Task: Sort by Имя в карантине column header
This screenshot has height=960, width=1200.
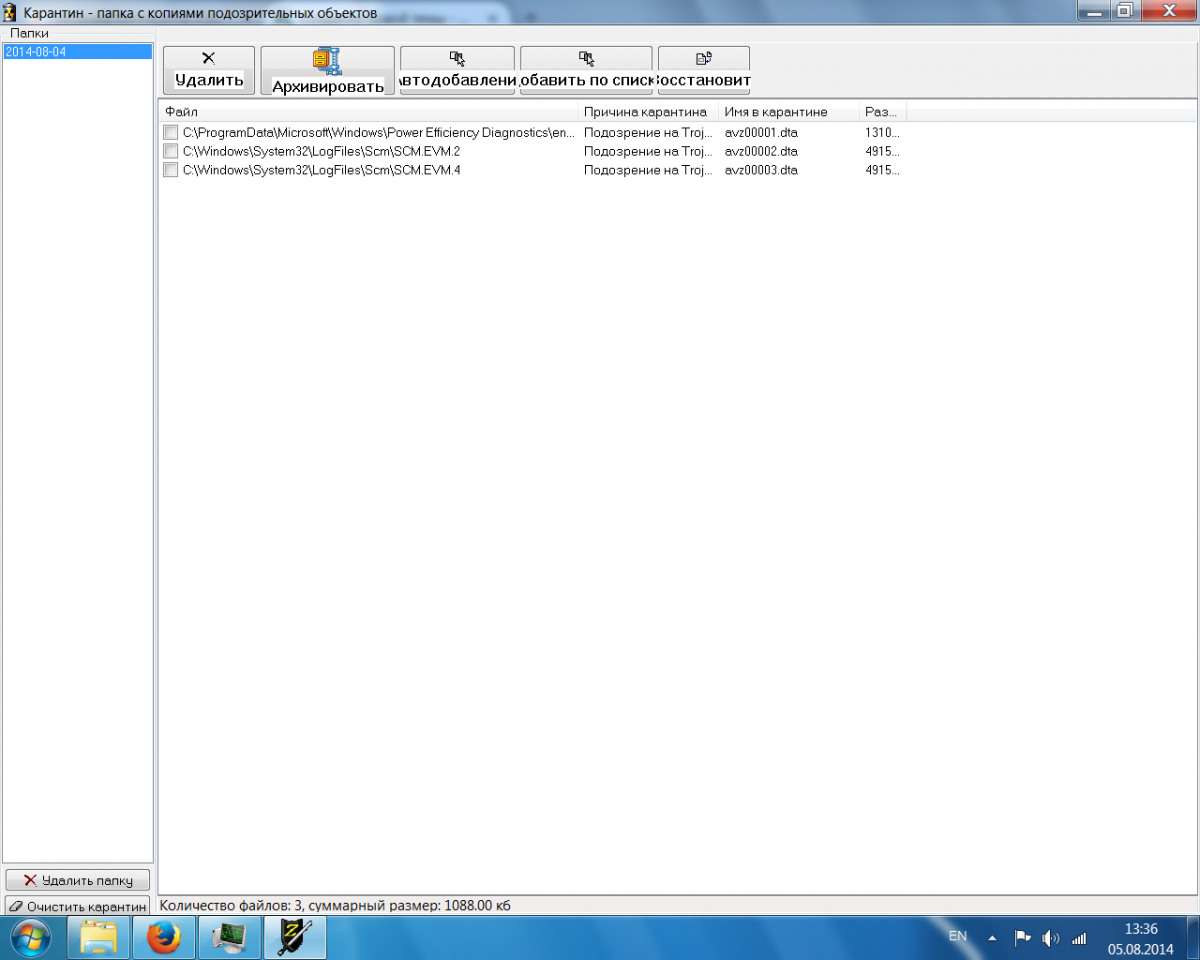Action: pos(789,112)
